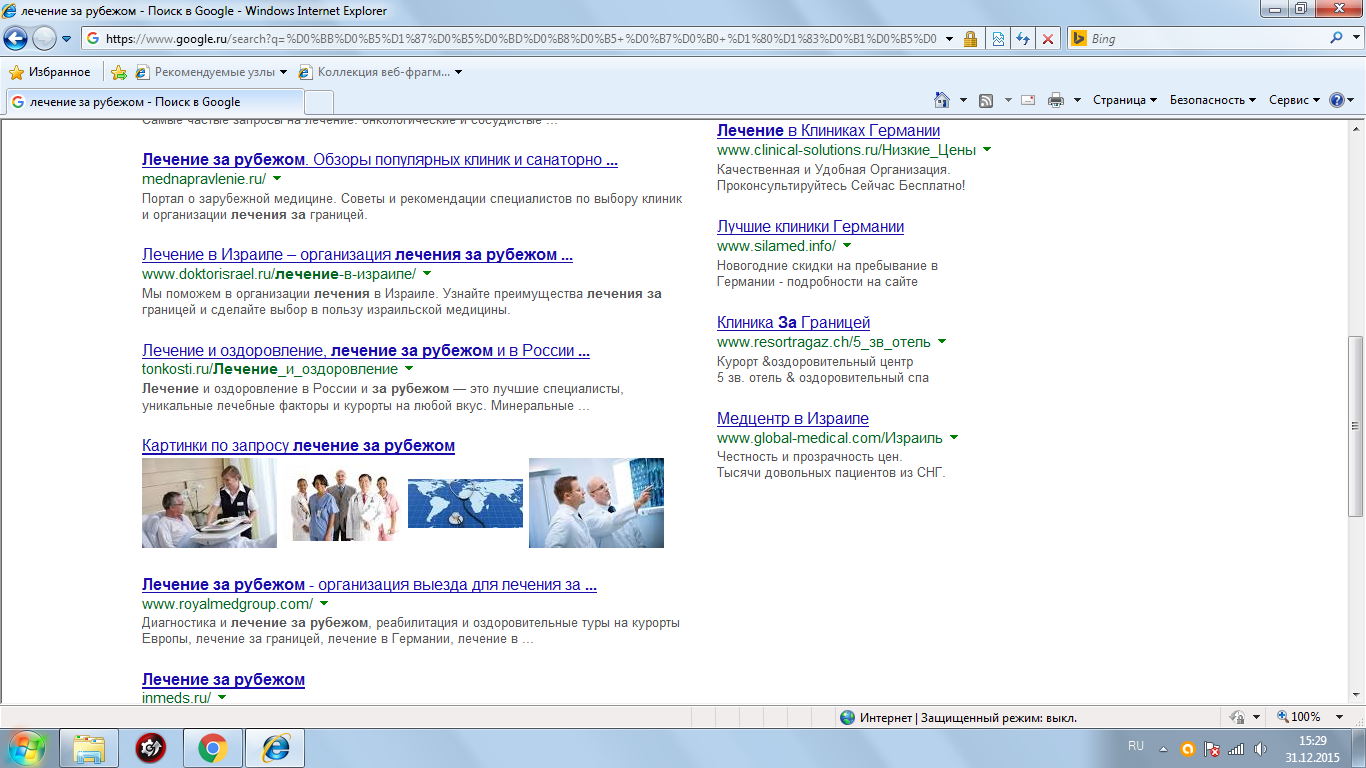Click thumbnail of patient in hospital bed
This screenshot has width=1366, height=768.
[209, 503]
